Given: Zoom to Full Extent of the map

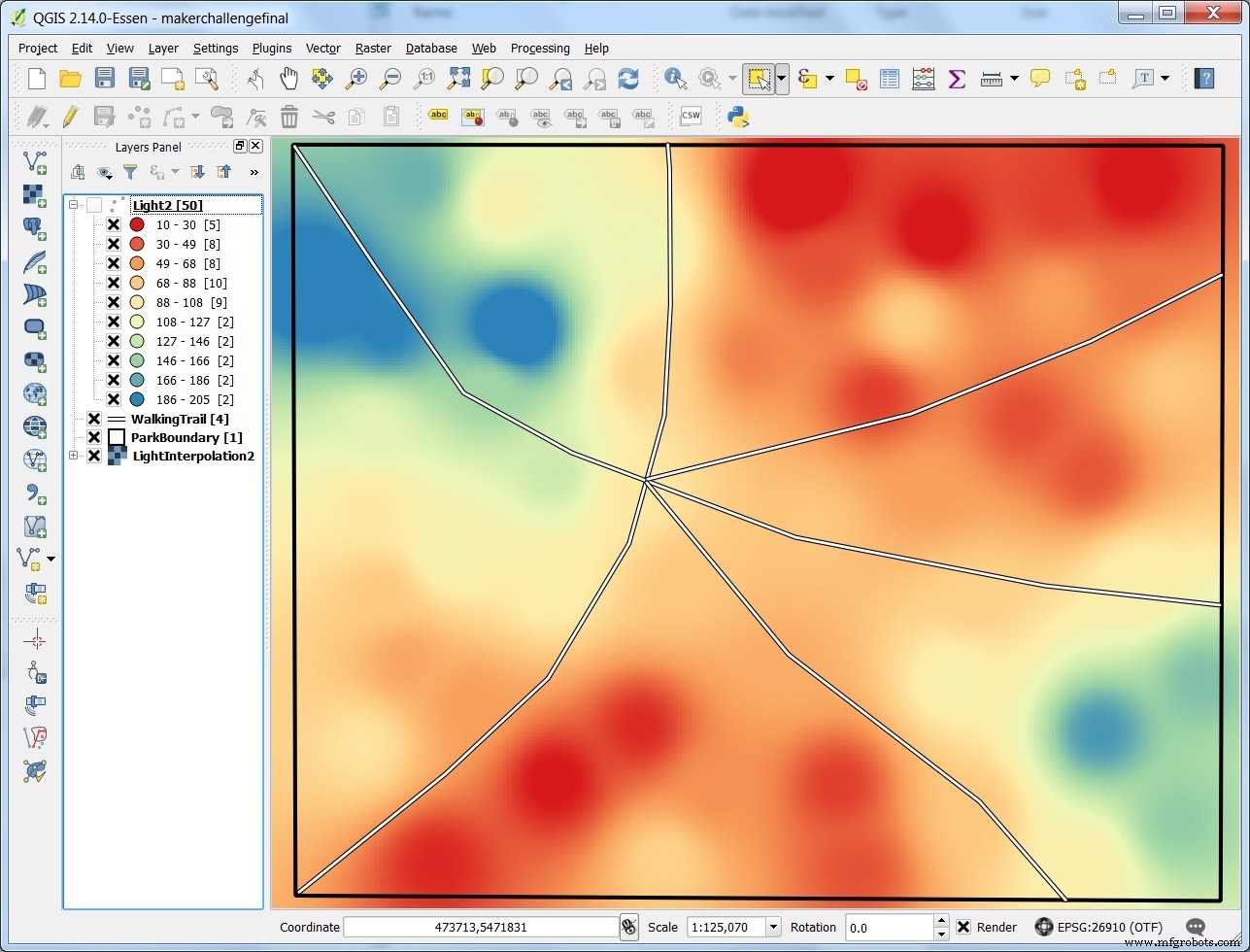Looking at the screenshot, I should (x=457, y=79).
